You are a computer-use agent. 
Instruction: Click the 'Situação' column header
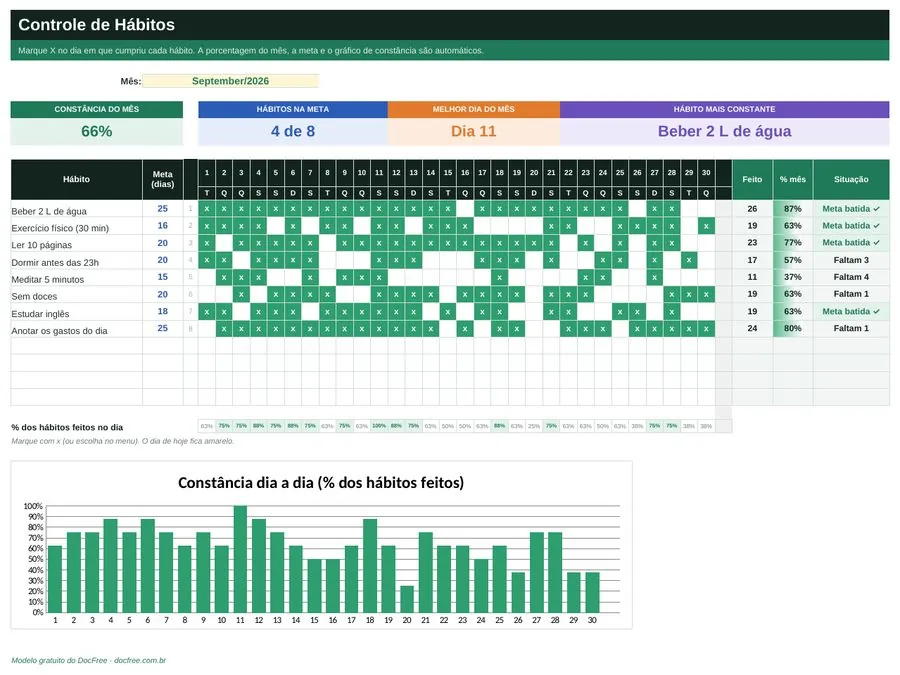(851, 179)
